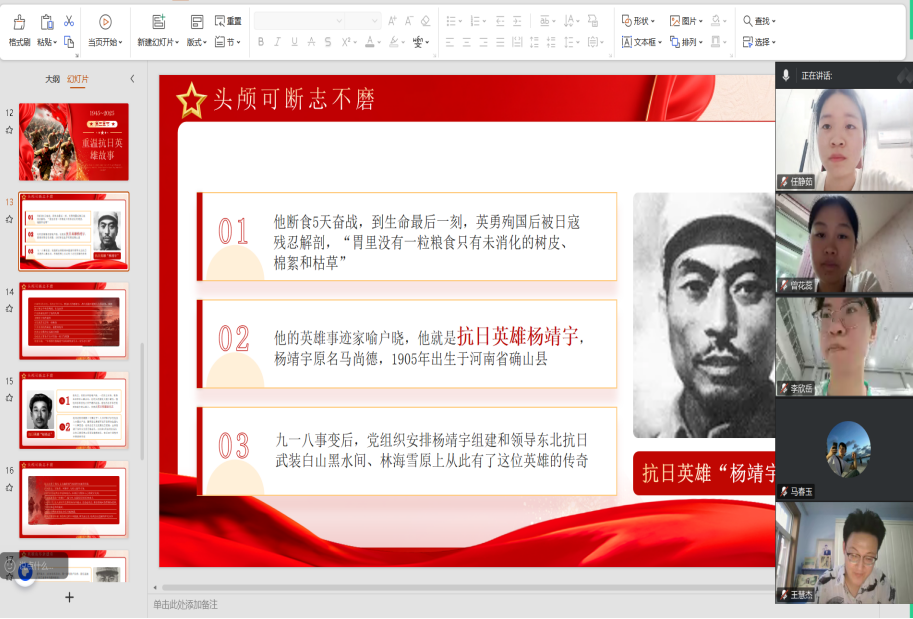This screenshot has height=619, width=913.
Task: Toggle bold formatting
Action: [x=261, y=42]
